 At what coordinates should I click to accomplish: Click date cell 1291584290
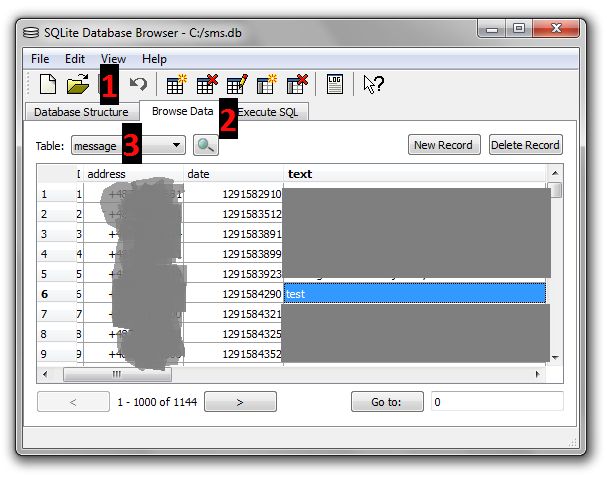(x=233, y=294)
